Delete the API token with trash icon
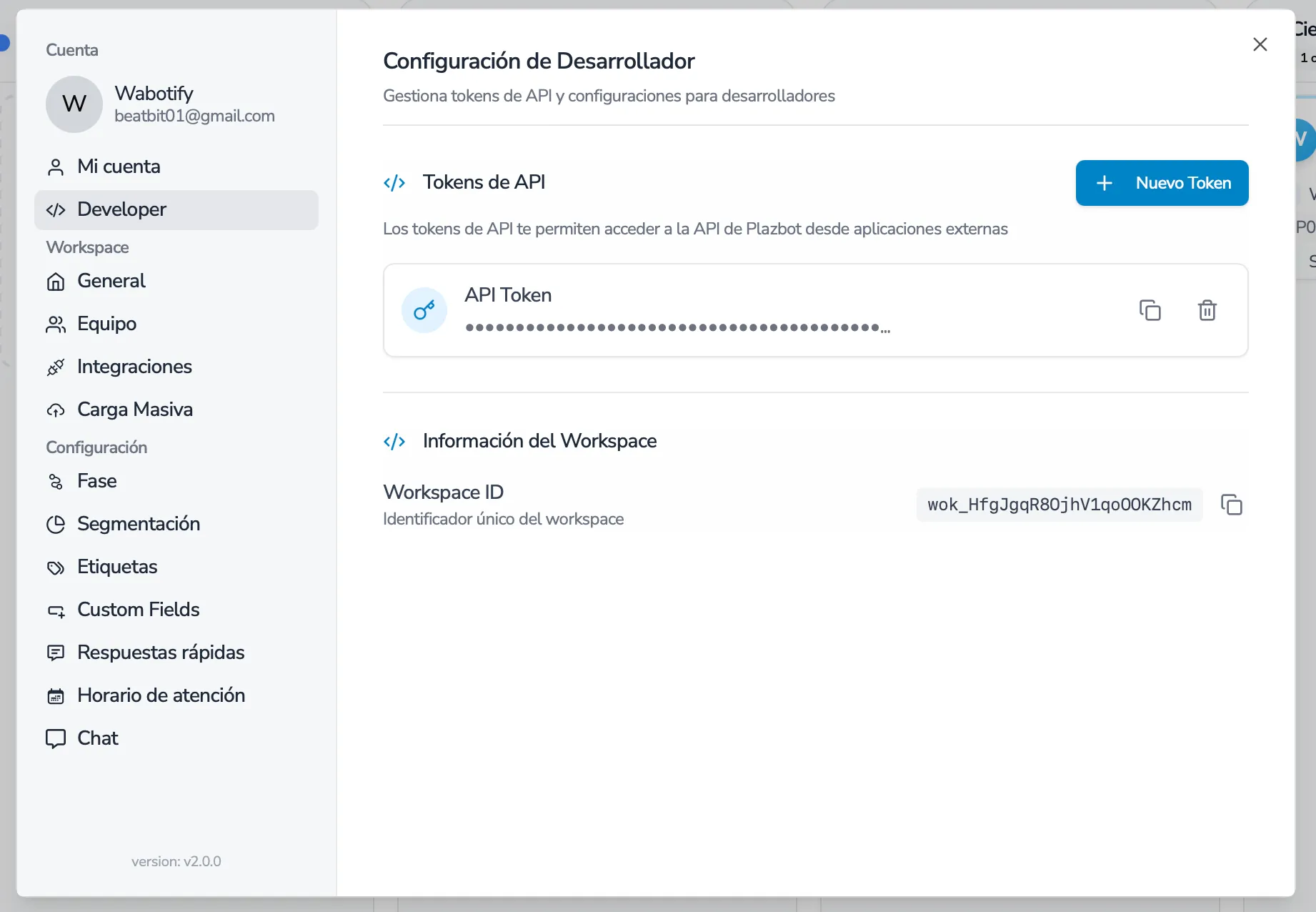This screenshot has width=1316, height=912. click(x=1207, y=310)
